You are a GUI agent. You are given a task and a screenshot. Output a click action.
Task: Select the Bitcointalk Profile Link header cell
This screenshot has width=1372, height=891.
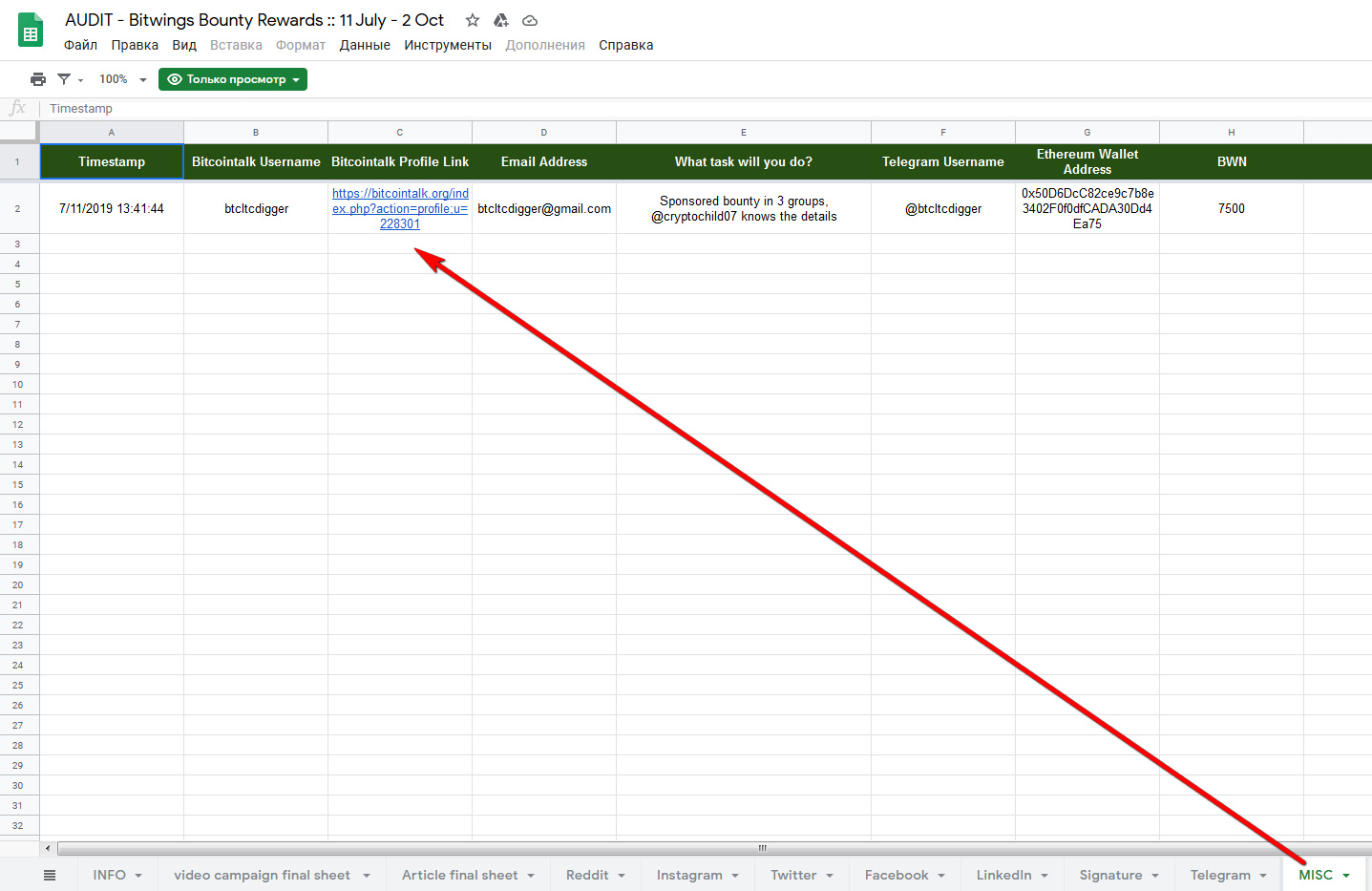[400, 161]
